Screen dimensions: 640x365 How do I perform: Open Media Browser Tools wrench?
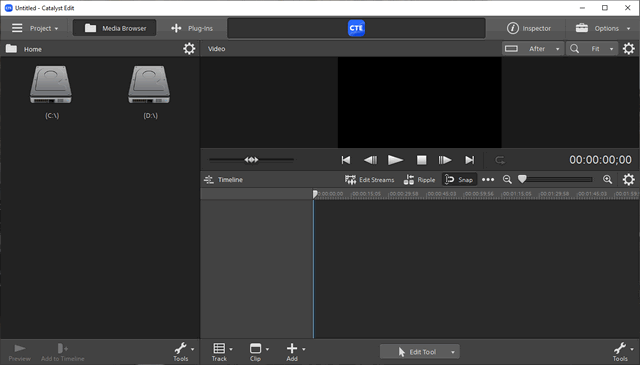tap(180, 352)
